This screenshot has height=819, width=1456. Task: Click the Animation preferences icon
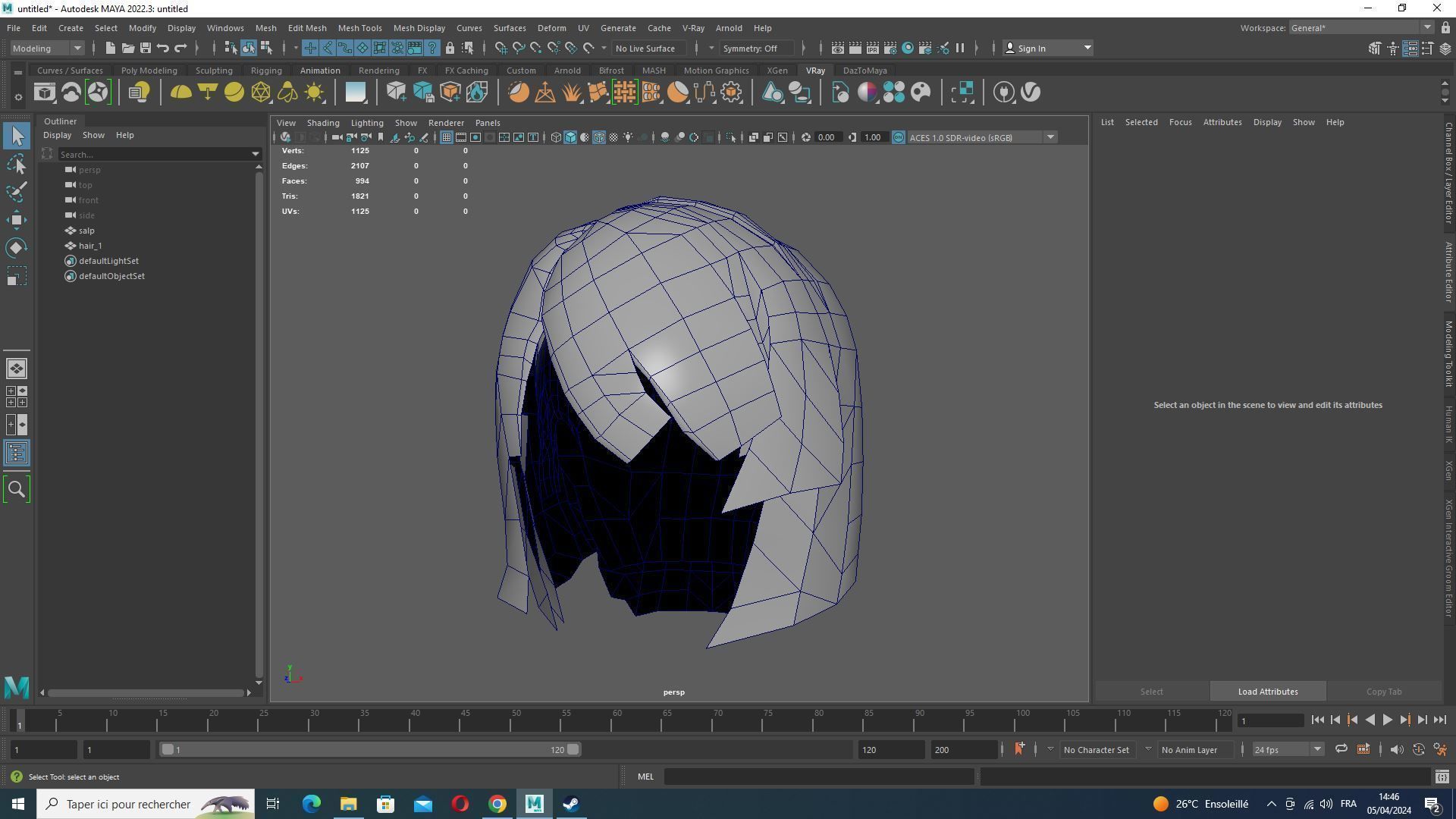click(x=1440, y=750)
